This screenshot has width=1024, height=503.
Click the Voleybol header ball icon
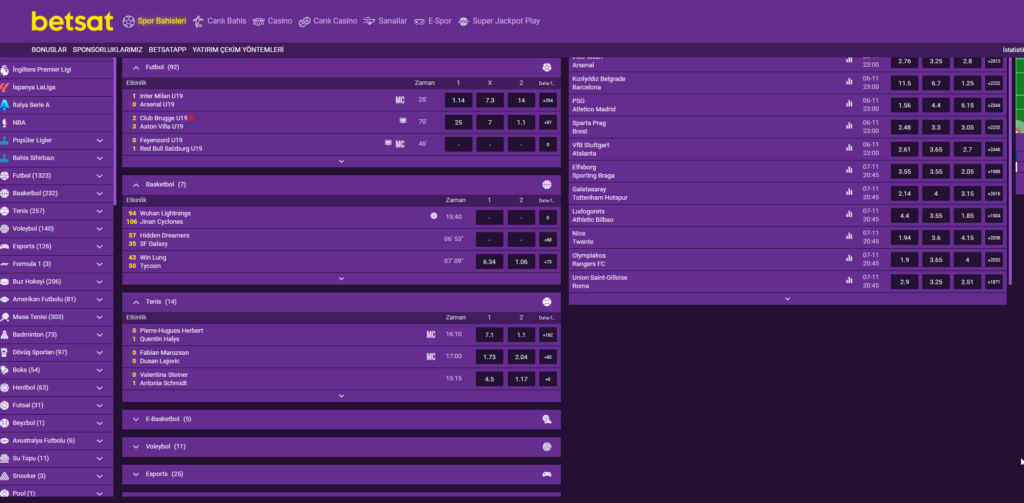tap(547, 447)
